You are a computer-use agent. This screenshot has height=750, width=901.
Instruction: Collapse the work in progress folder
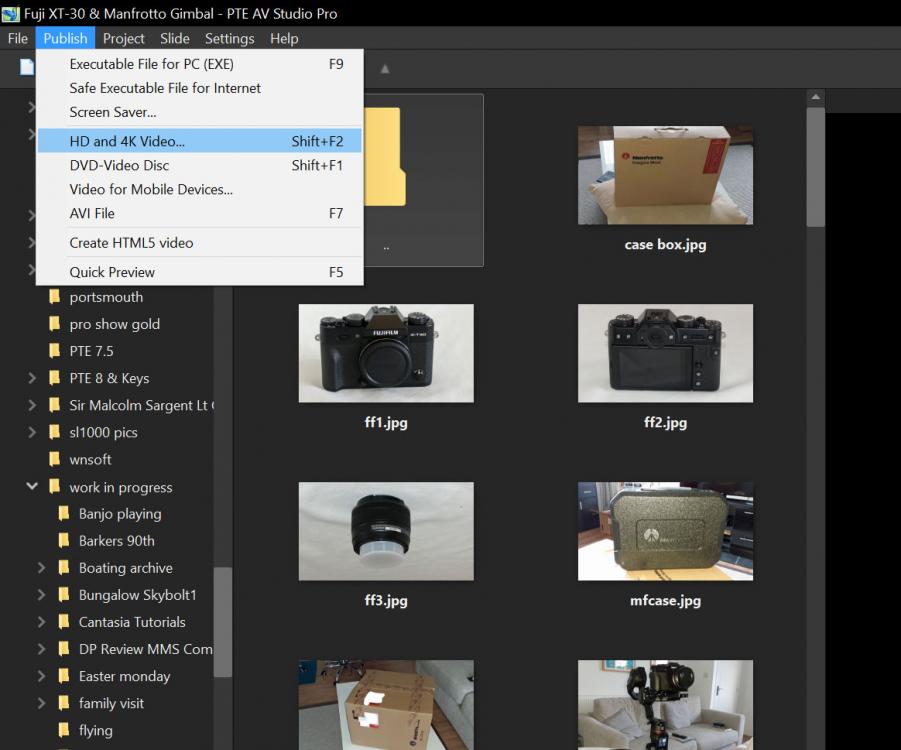(x=32, y=487)
